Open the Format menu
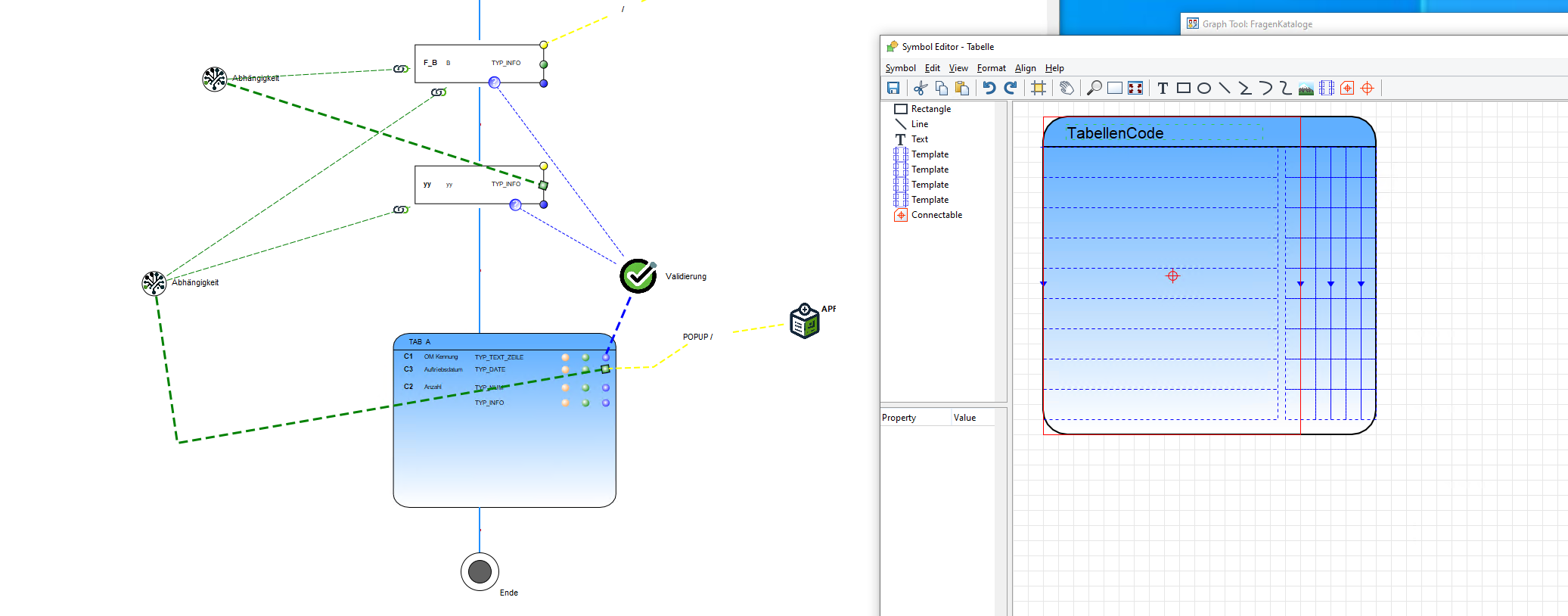1568x616 pixels. coord(991,68)
